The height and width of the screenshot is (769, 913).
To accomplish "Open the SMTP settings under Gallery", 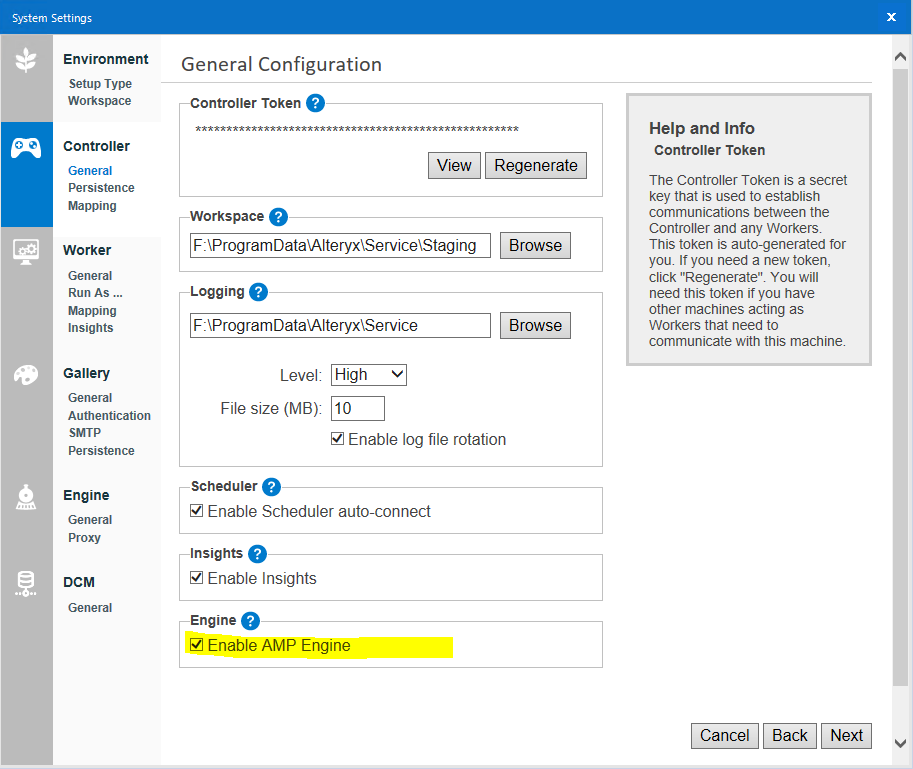I will click(x=87, y=433).
